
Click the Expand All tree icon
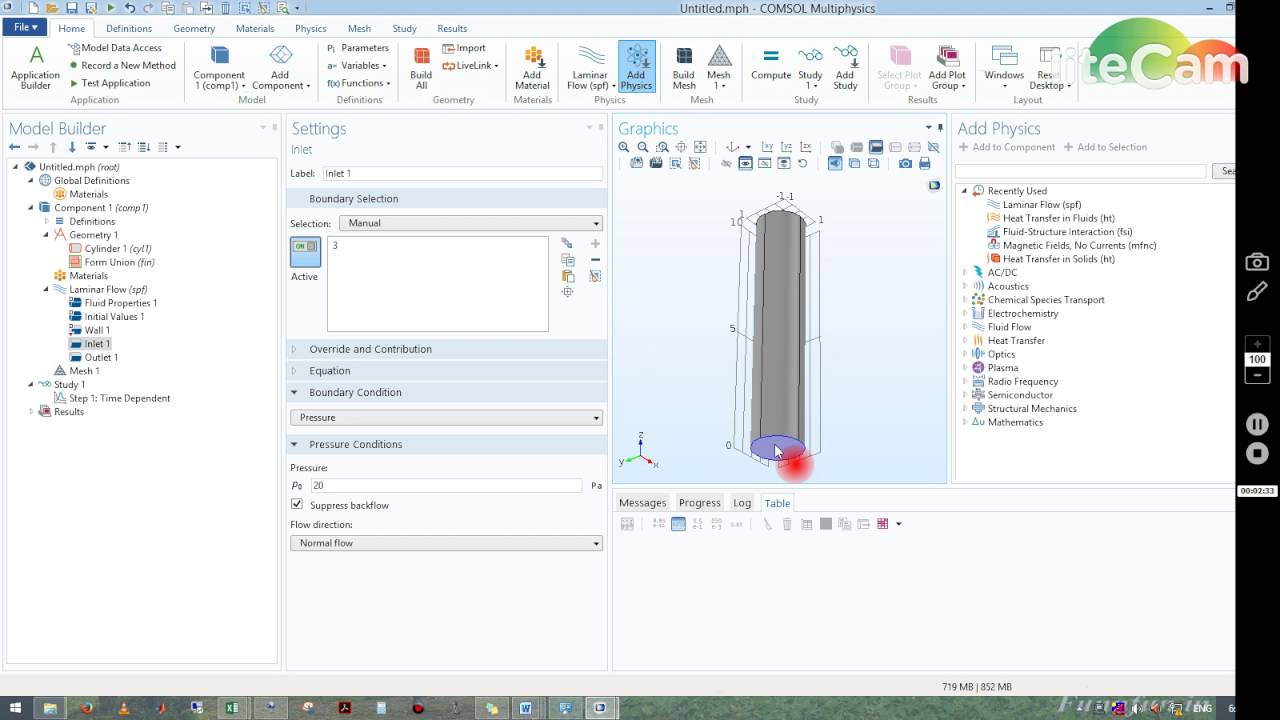144,147
